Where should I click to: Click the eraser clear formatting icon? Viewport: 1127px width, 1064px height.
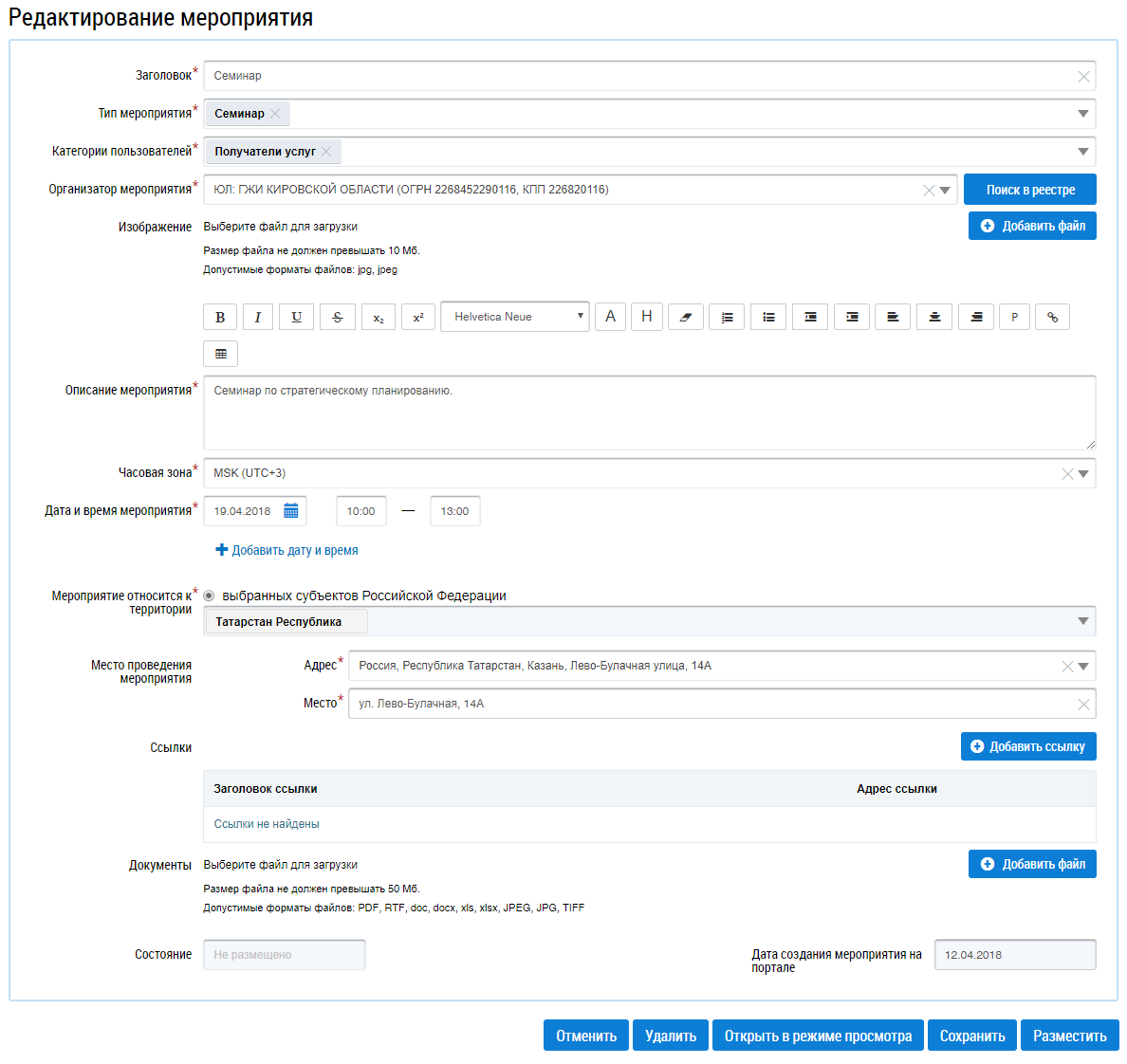click(686, 317)
